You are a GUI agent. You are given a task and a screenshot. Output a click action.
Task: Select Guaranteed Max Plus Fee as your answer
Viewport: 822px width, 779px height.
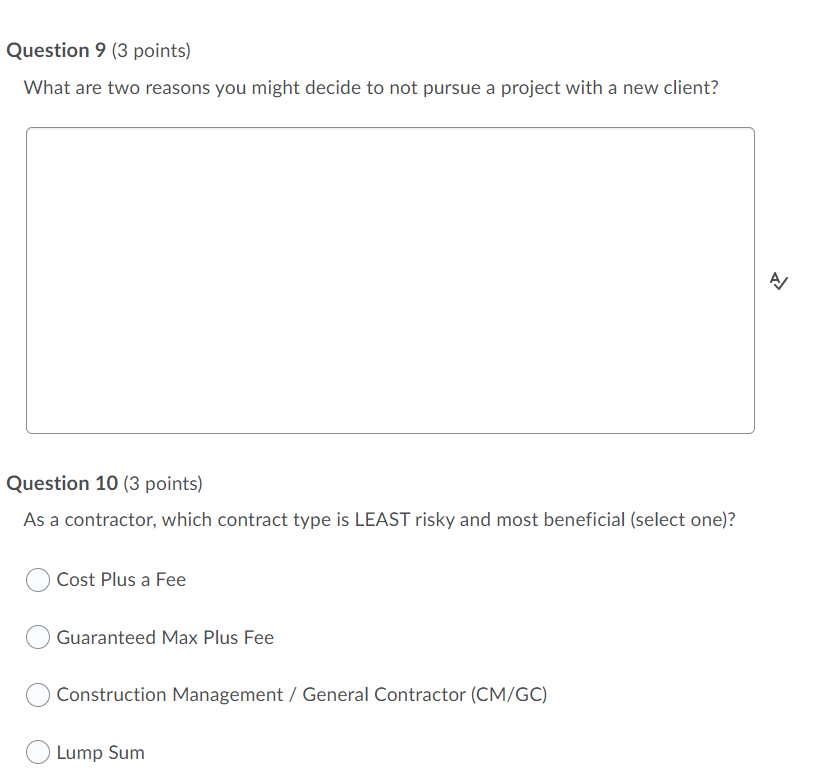click(37, 637)
